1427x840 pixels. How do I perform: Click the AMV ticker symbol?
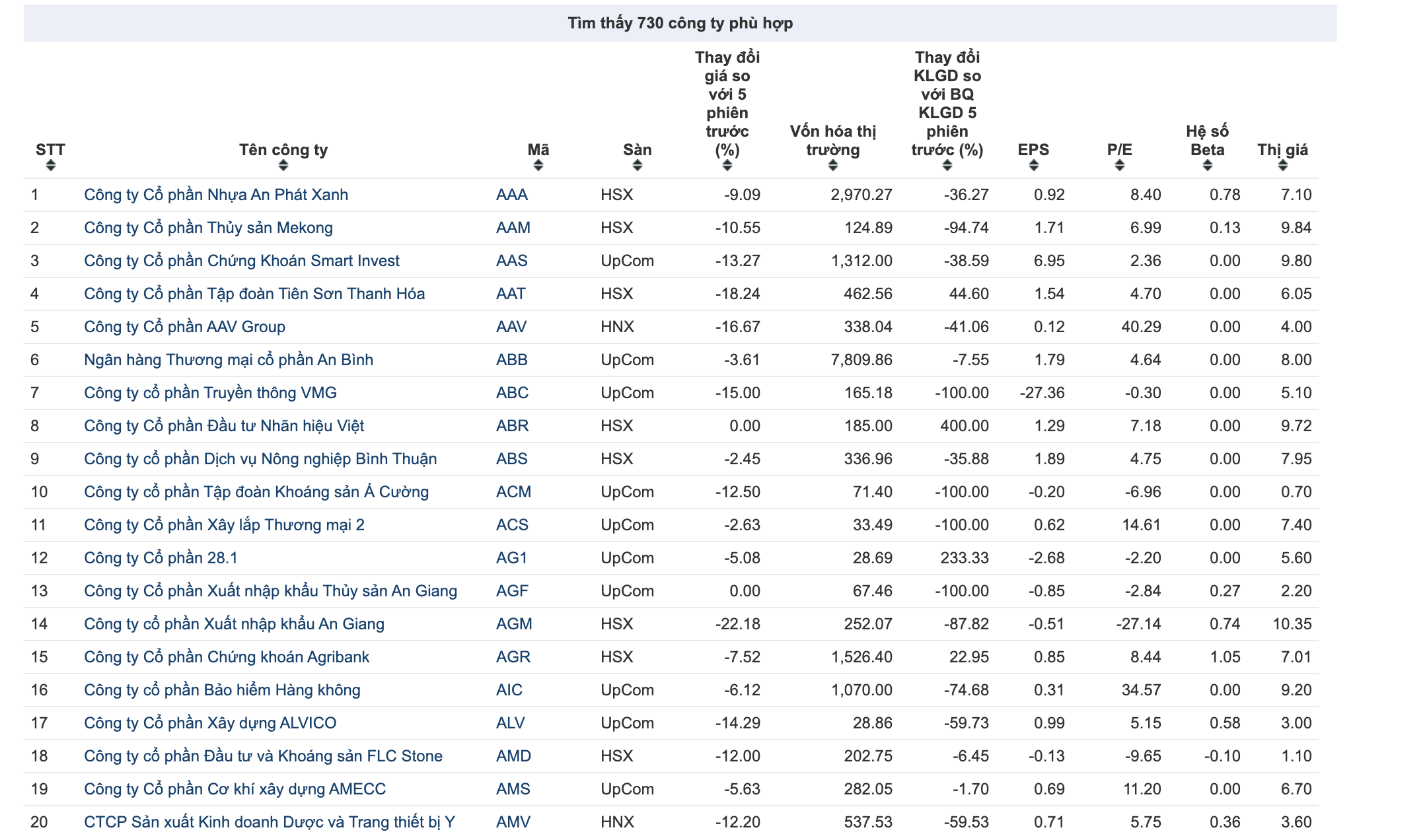pyautogui.click(x=513, y=822)
